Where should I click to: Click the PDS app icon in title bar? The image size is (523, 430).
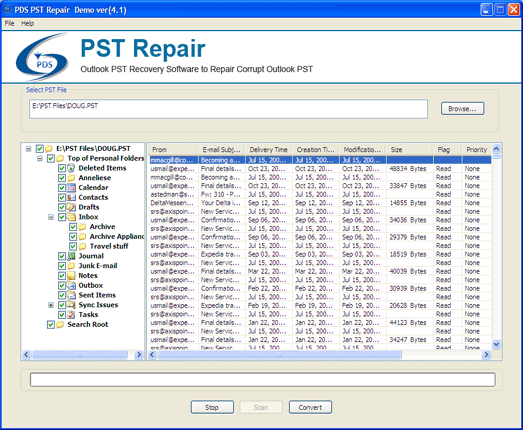point(8,10)
